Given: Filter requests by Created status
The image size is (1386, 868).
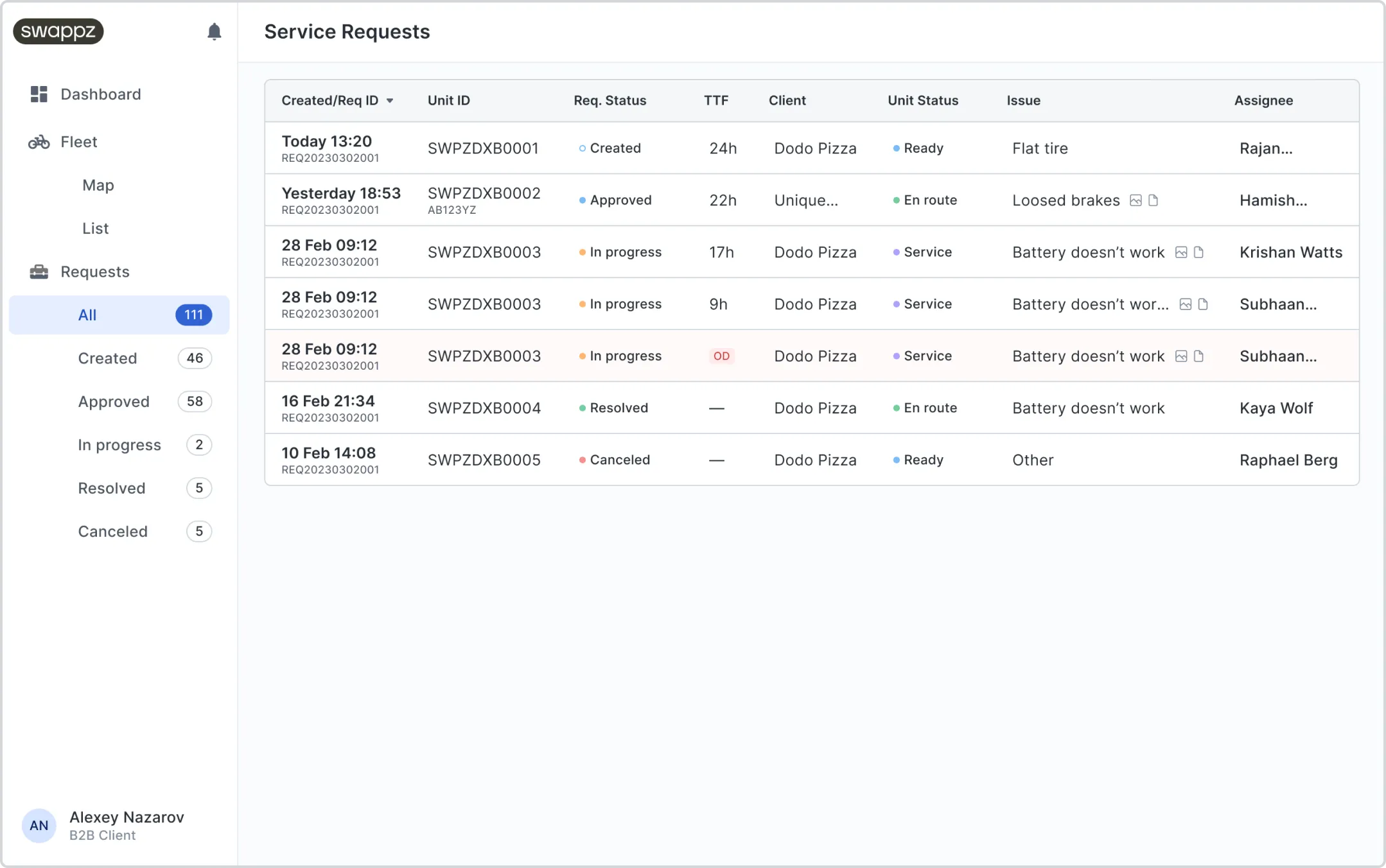Looking at the screenshot, I should [x=107, y=358].
